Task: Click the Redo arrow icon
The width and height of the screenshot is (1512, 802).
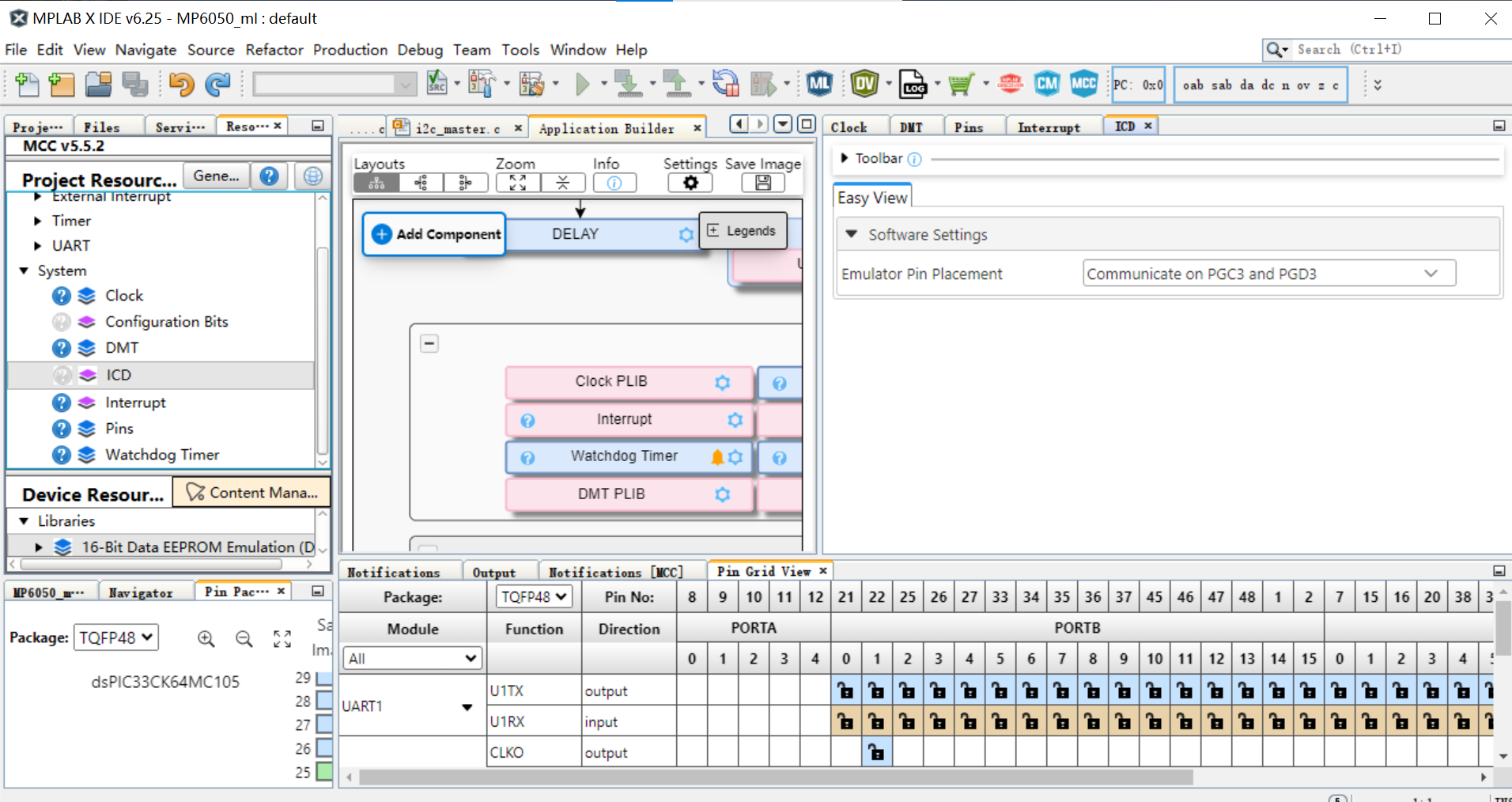Action: click(217, 84)
